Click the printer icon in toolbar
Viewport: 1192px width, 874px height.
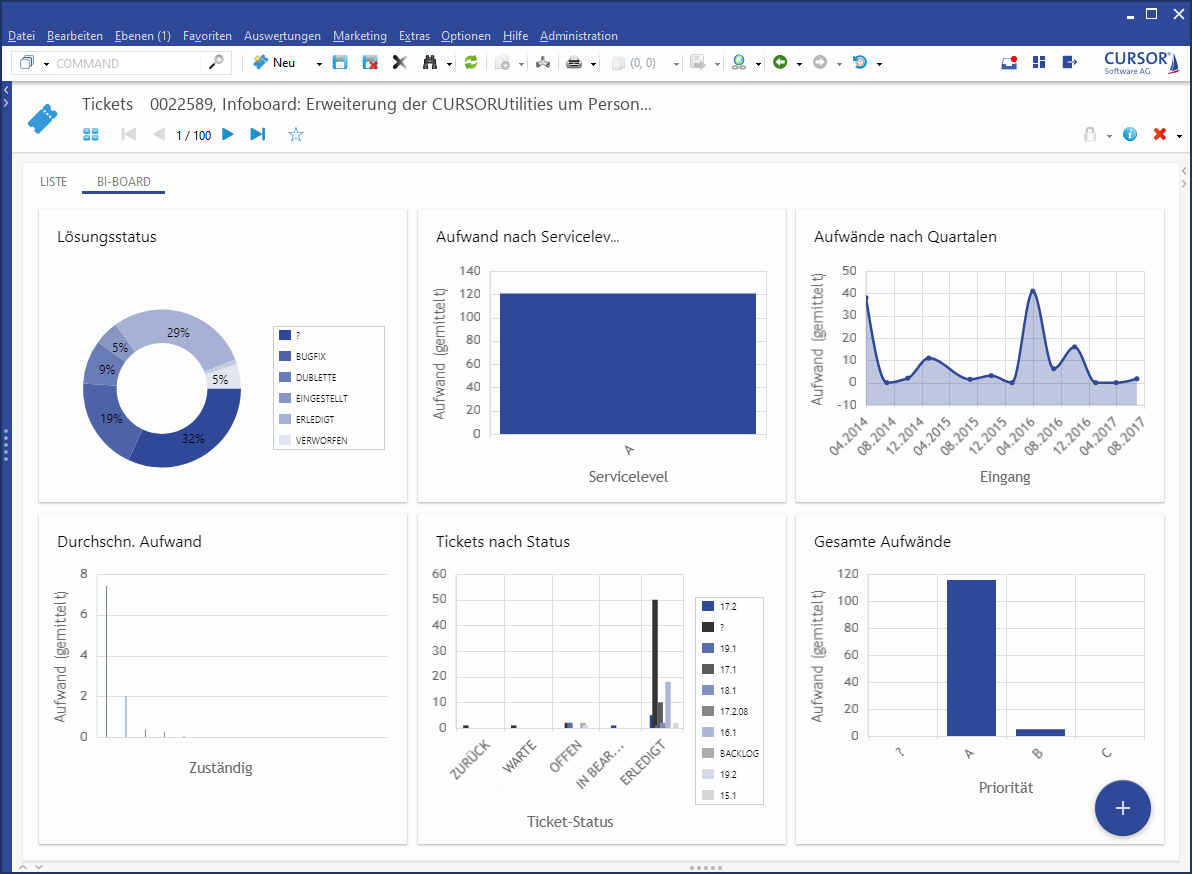574,63
